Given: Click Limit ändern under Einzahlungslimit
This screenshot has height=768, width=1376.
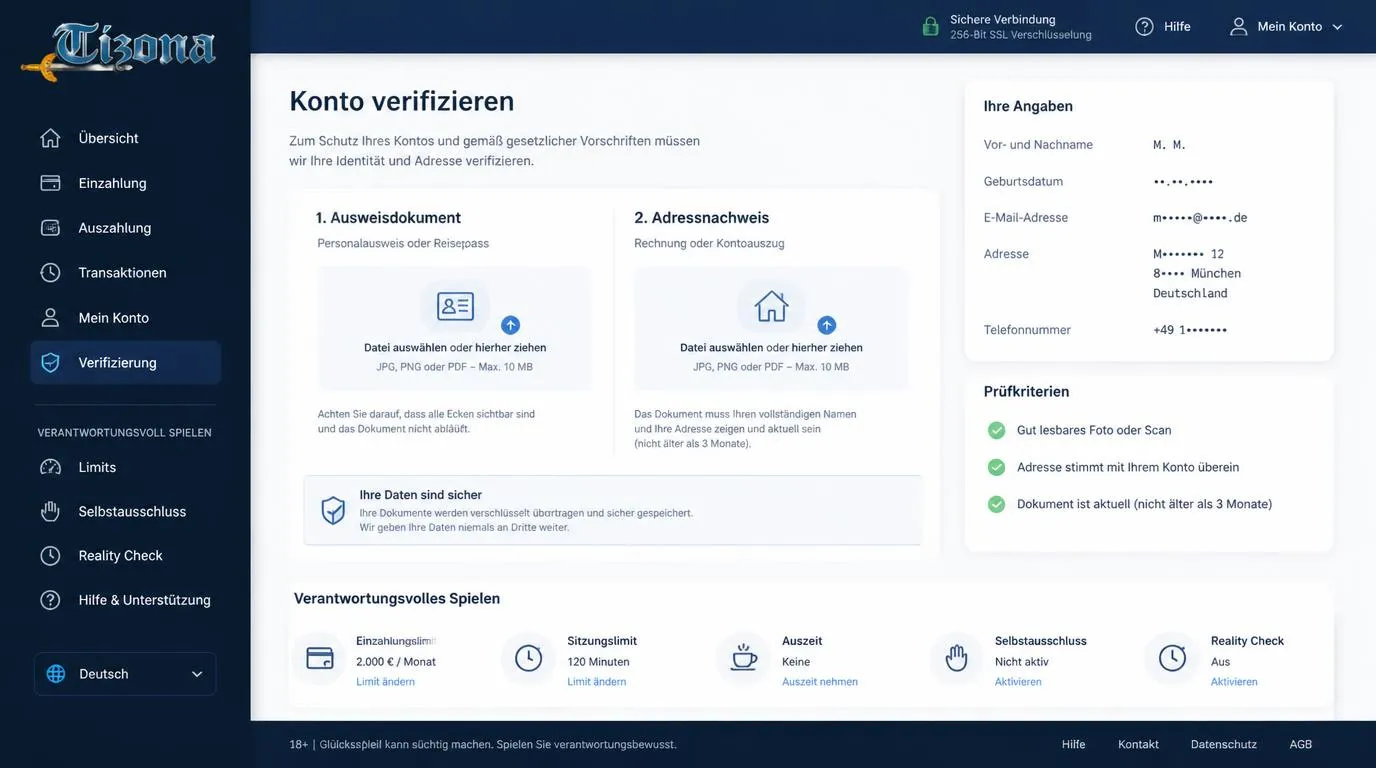Looking at the screenshot, I should coord(385,682).
